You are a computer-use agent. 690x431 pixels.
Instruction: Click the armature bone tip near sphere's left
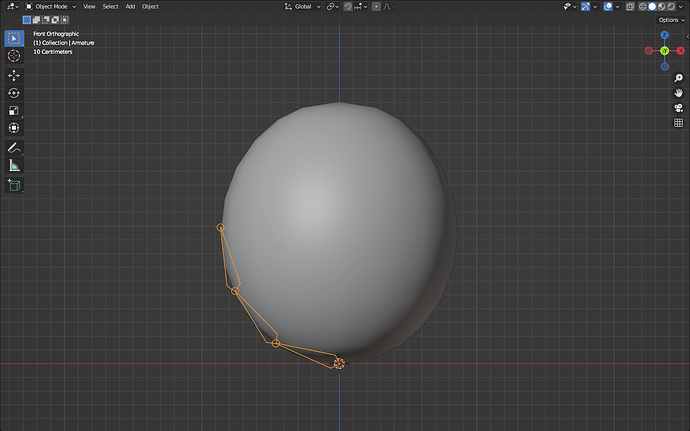[220, 228]
